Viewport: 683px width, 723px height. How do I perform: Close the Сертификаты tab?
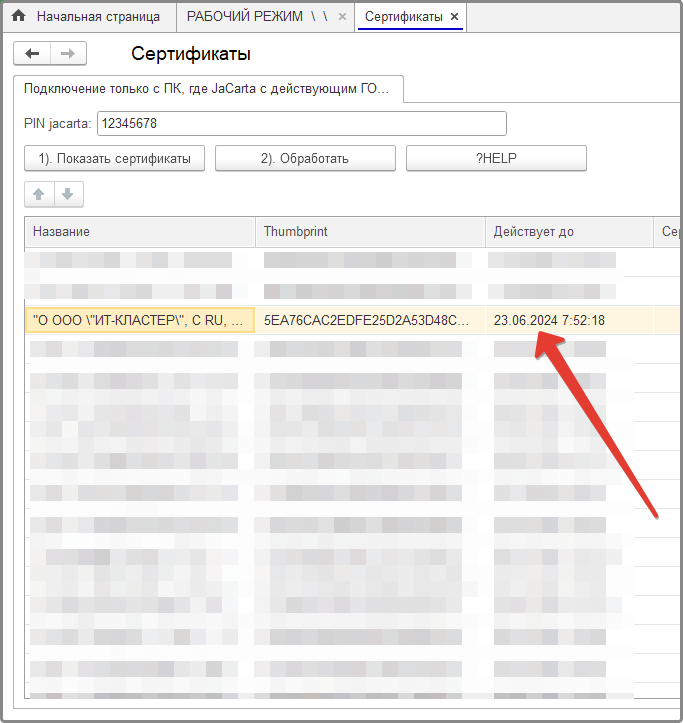click(x=454, y=17)
